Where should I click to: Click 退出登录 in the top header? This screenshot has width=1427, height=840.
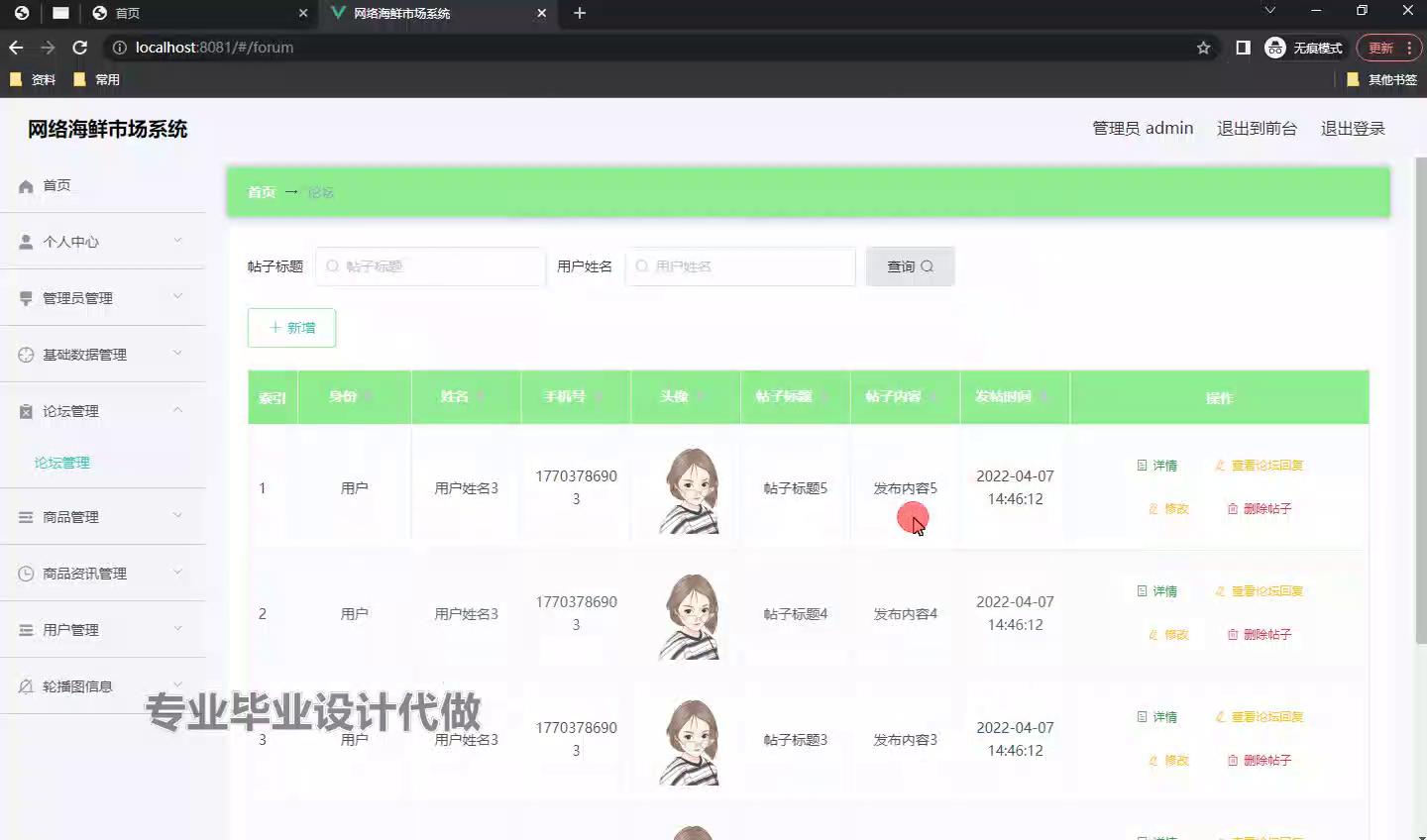1352,129
